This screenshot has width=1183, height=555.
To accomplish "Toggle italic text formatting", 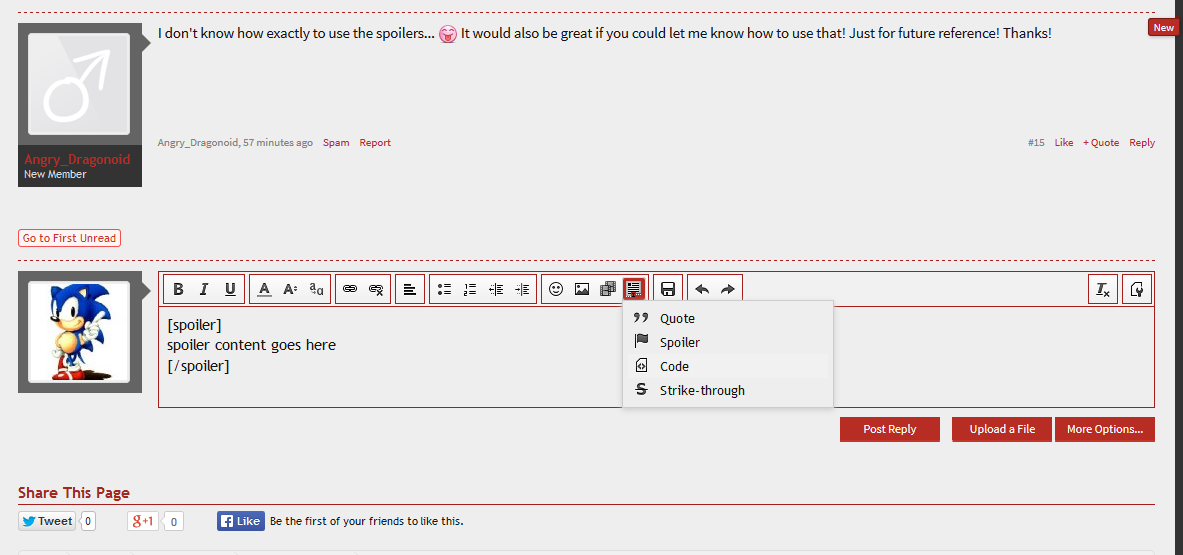I will coord(204,289).
